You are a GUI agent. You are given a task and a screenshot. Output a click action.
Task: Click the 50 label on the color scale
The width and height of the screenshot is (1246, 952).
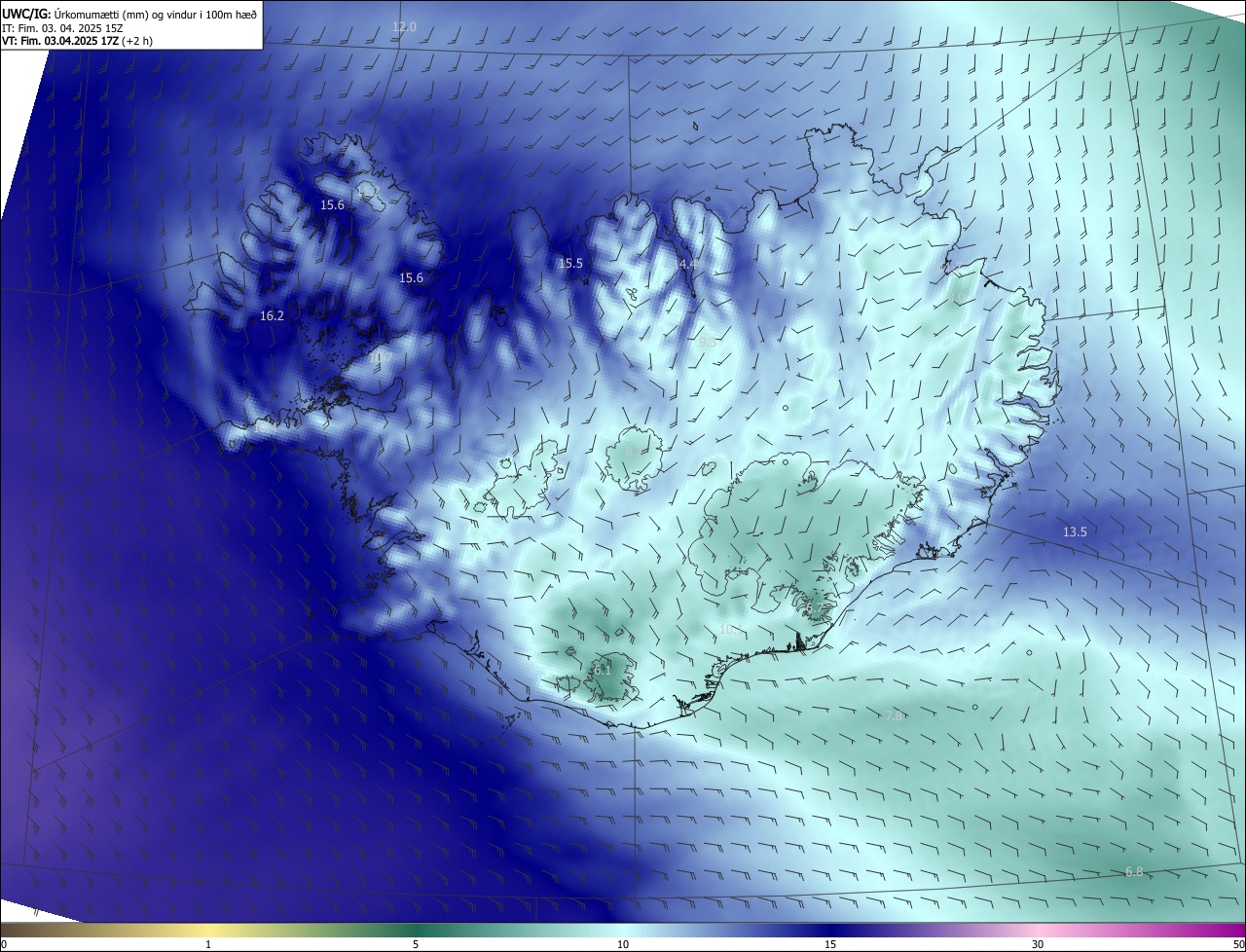(x=1238, y=944)
